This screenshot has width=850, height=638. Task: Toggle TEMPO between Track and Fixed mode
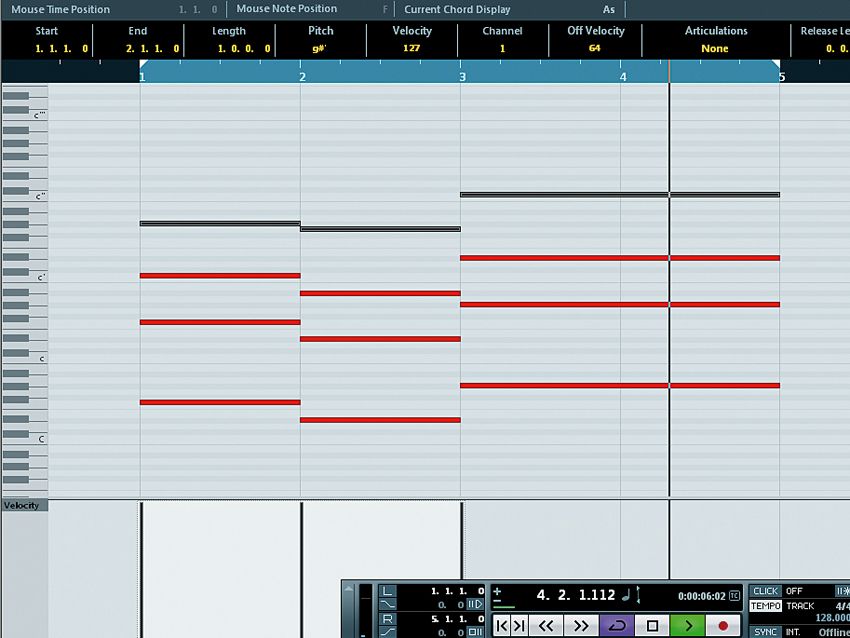tap(764, 604)
